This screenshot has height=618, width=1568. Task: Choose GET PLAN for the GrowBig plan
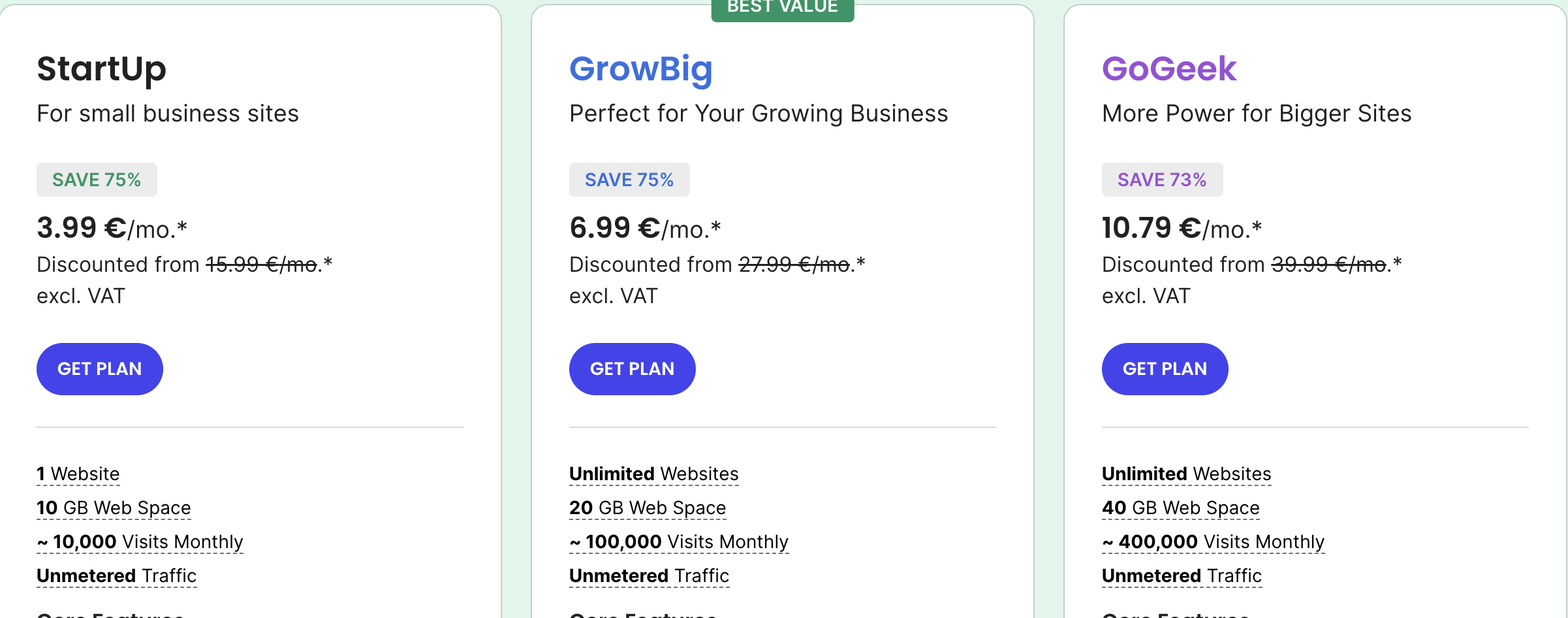point(632,369)
